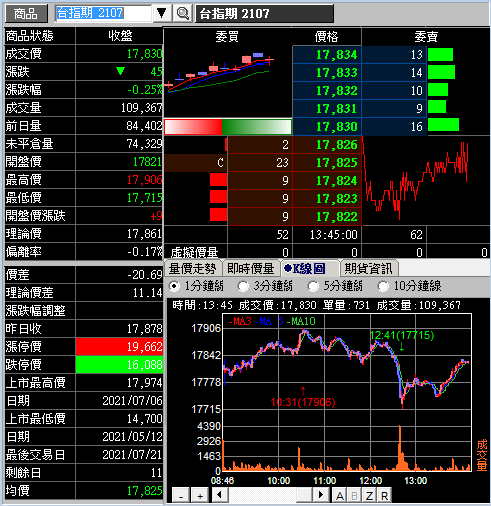Click the 昨日收 value 17,878
The width and height of the screenshot is (491, 506).
[144, 329]
